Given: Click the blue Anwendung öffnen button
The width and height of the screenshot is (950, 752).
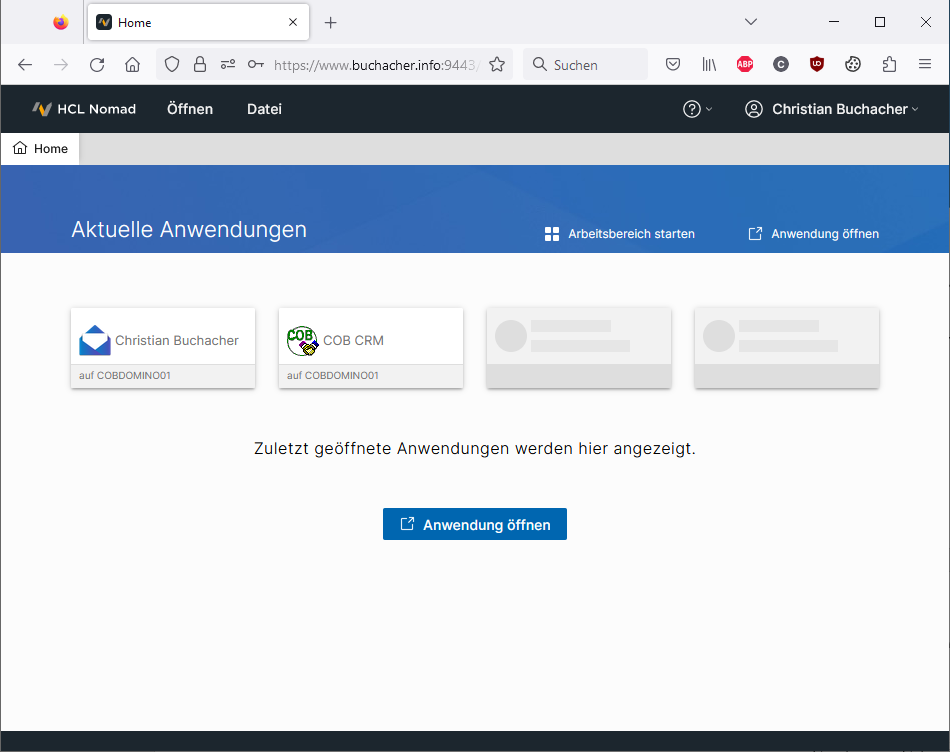Looking at the screenshot, I should [x=475, y=524].
